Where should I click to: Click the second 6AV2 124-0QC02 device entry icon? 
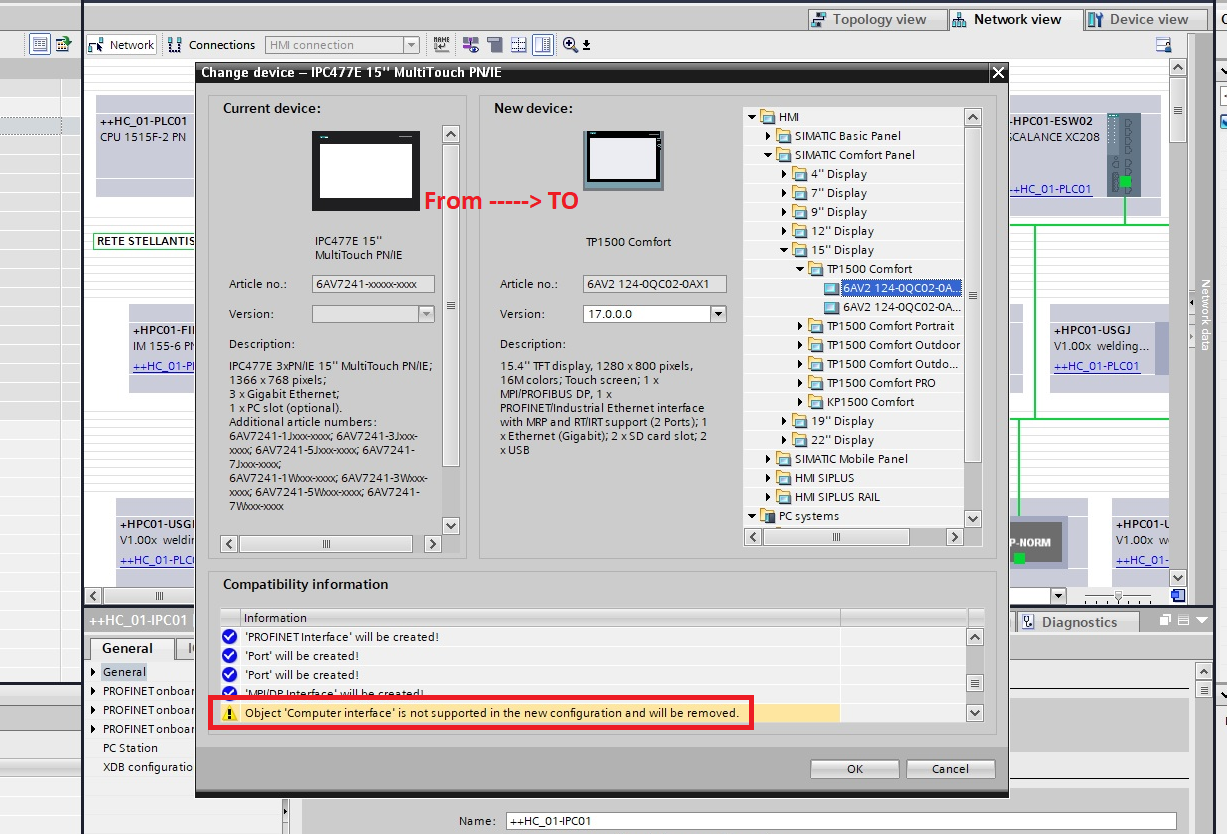tap(832, 307)
